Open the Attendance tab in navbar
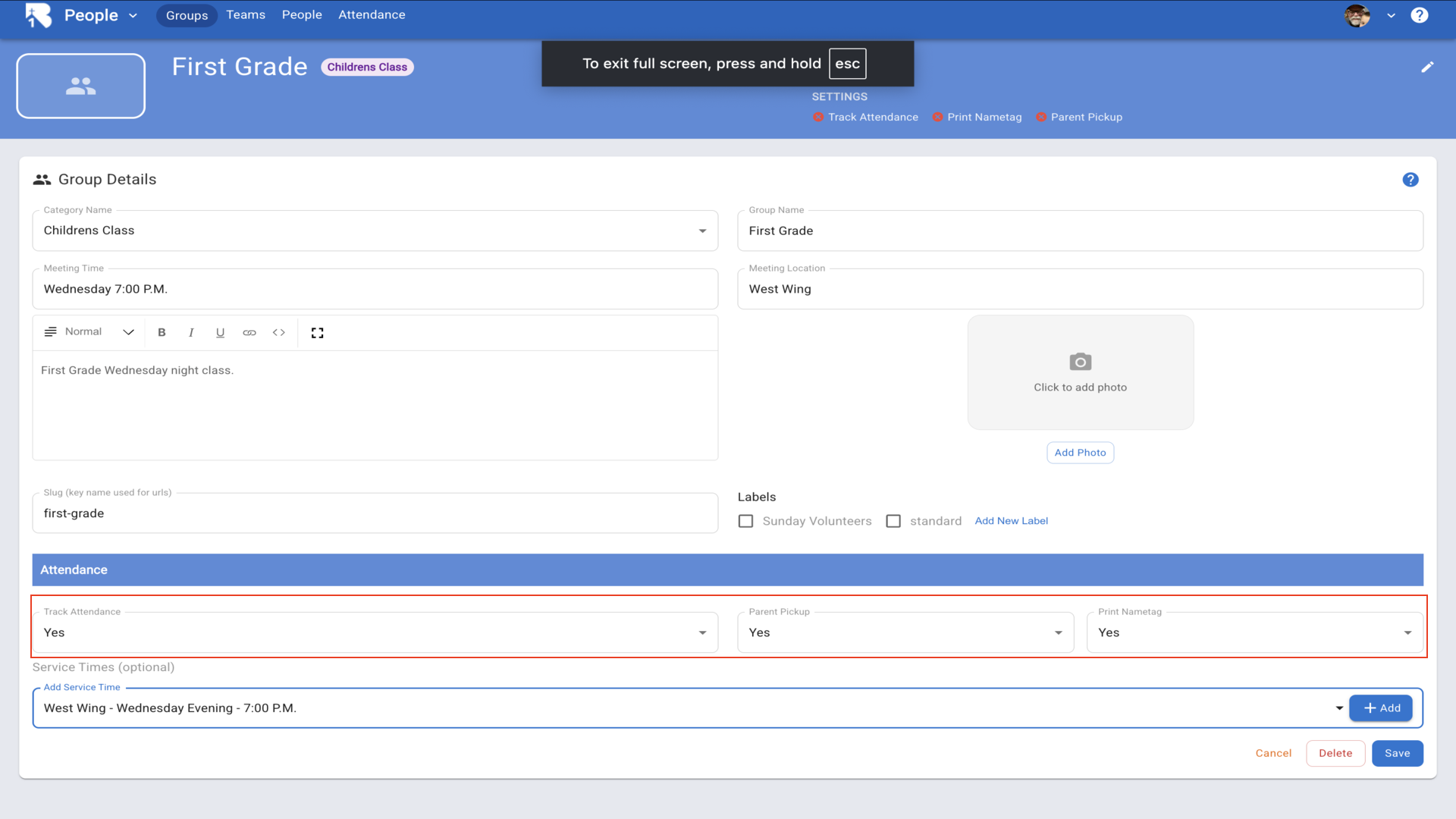1456x819 pixels. click(x=372, y=14)
